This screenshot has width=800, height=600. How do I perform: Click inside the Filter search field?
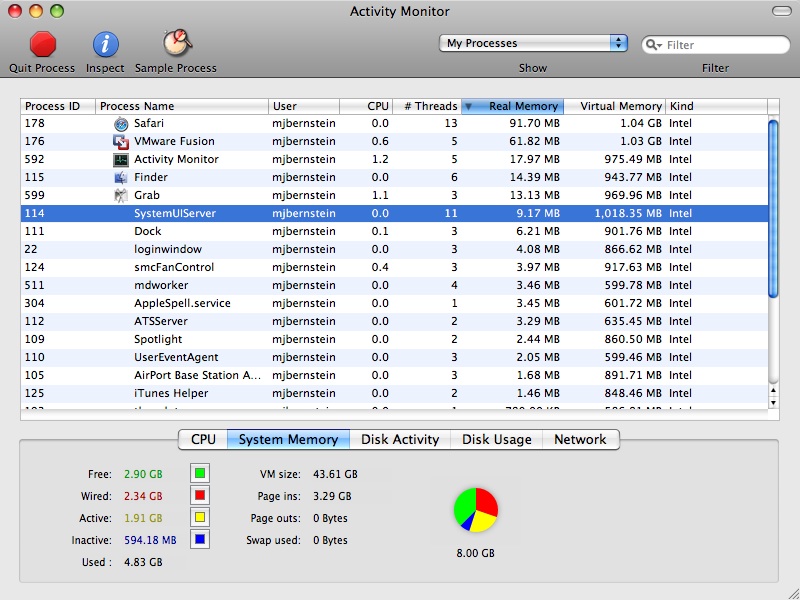(x=715, y=45)
